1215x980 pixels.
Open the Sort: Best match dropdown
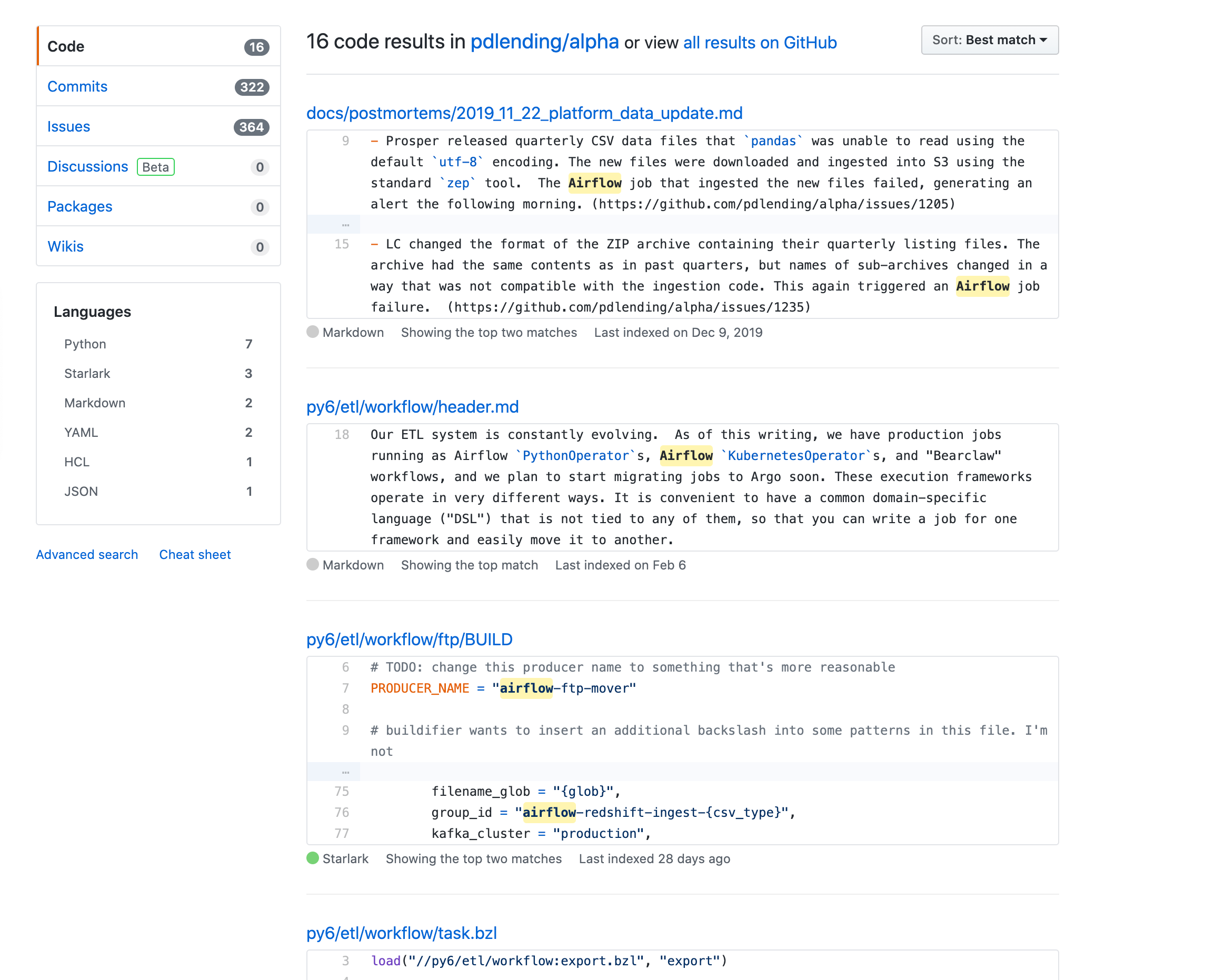pyautogui.click(x=989, y=40)
